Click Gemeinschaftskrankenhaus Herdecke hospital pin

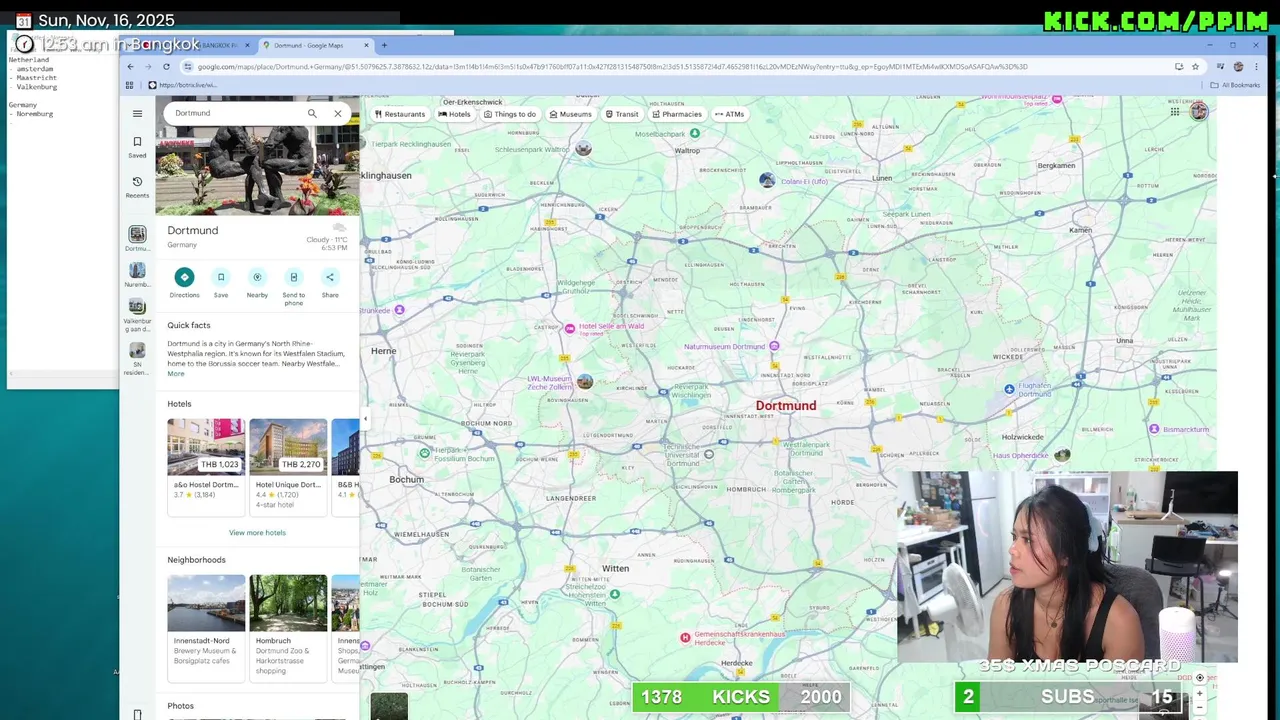(x=685, y=637)
